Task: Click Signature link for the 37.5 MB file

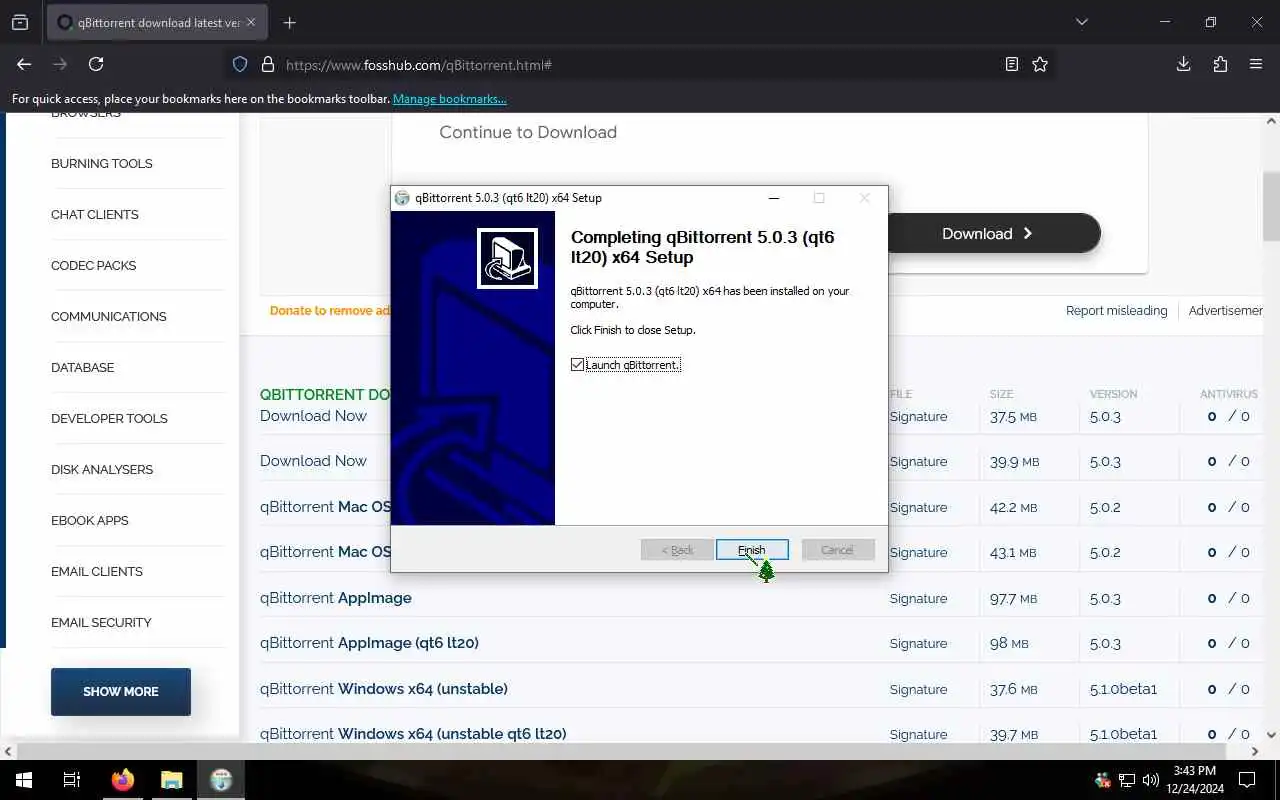Action: click(x=918, y=416)
